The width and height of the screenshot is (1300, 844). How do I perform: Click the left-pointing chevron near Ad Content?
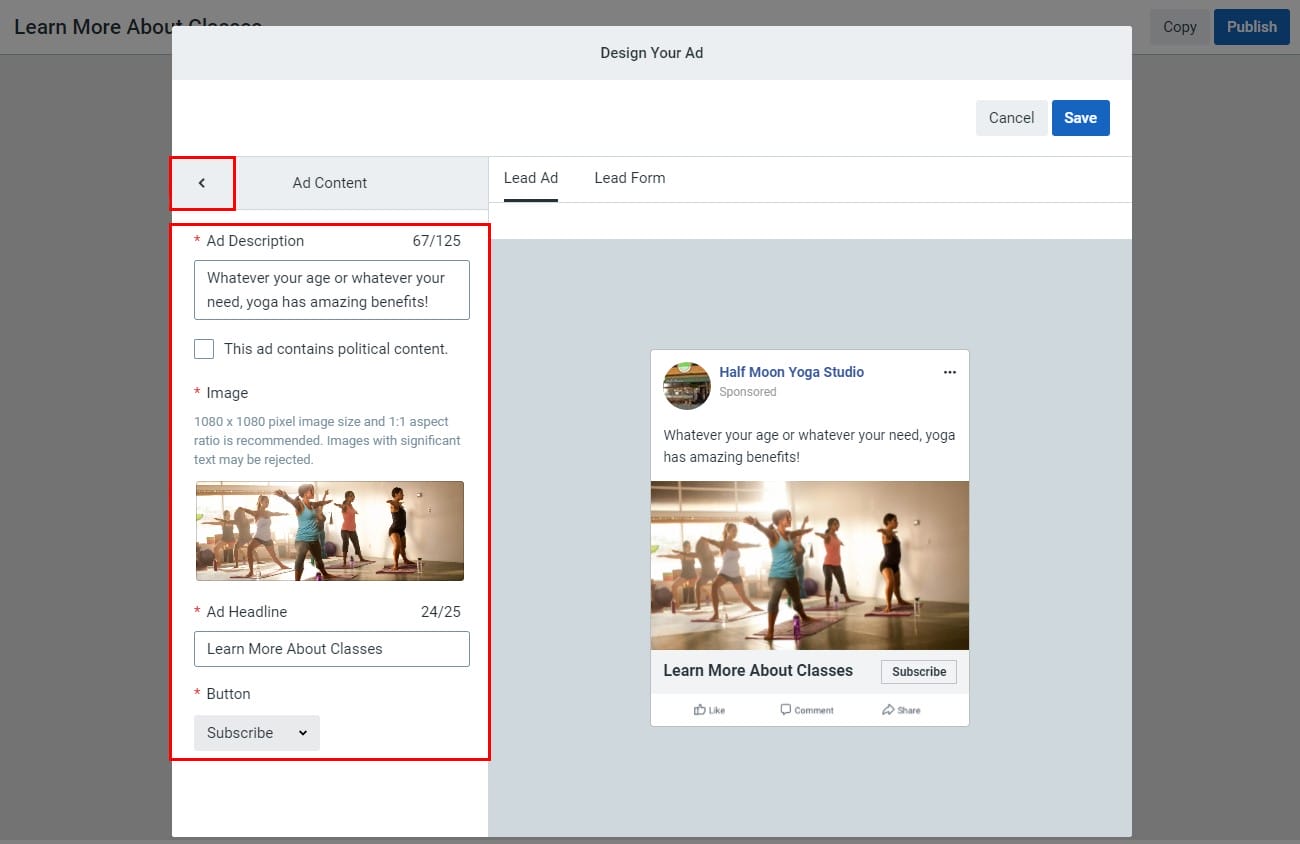point(203,183)
